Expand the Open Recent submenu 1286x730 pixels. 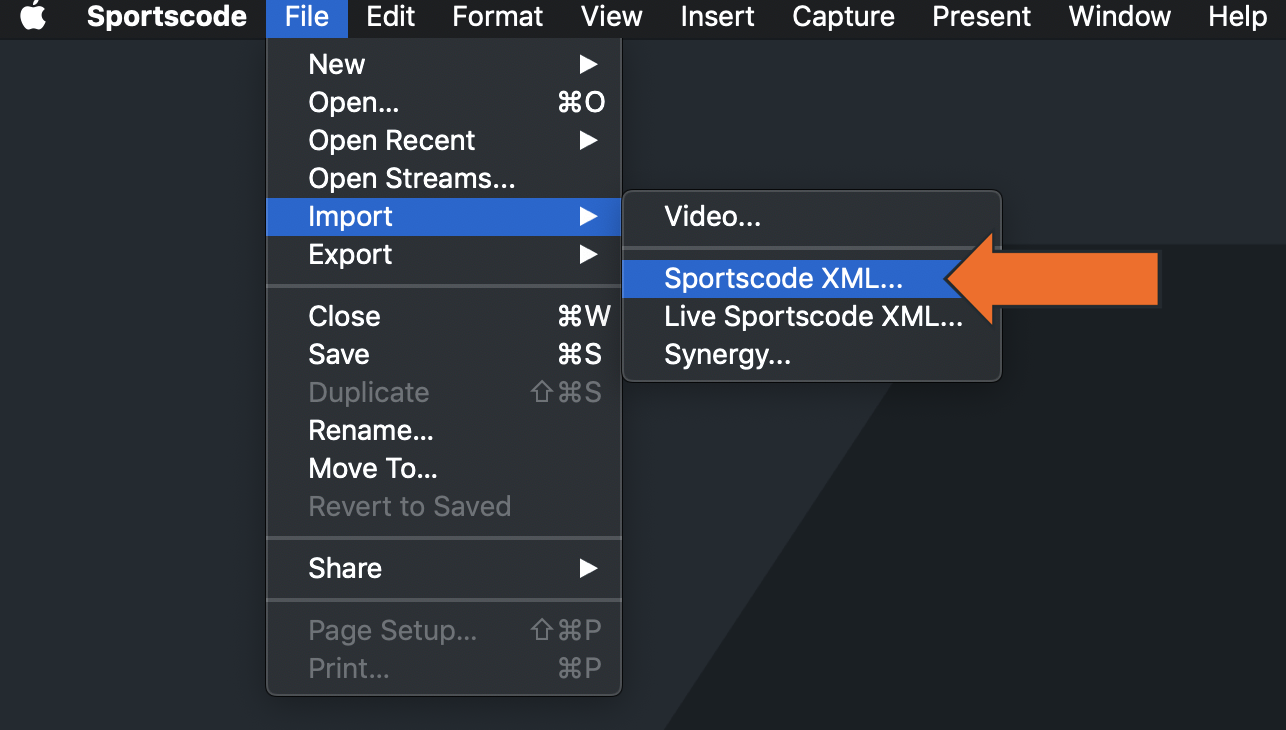(391, 140)
